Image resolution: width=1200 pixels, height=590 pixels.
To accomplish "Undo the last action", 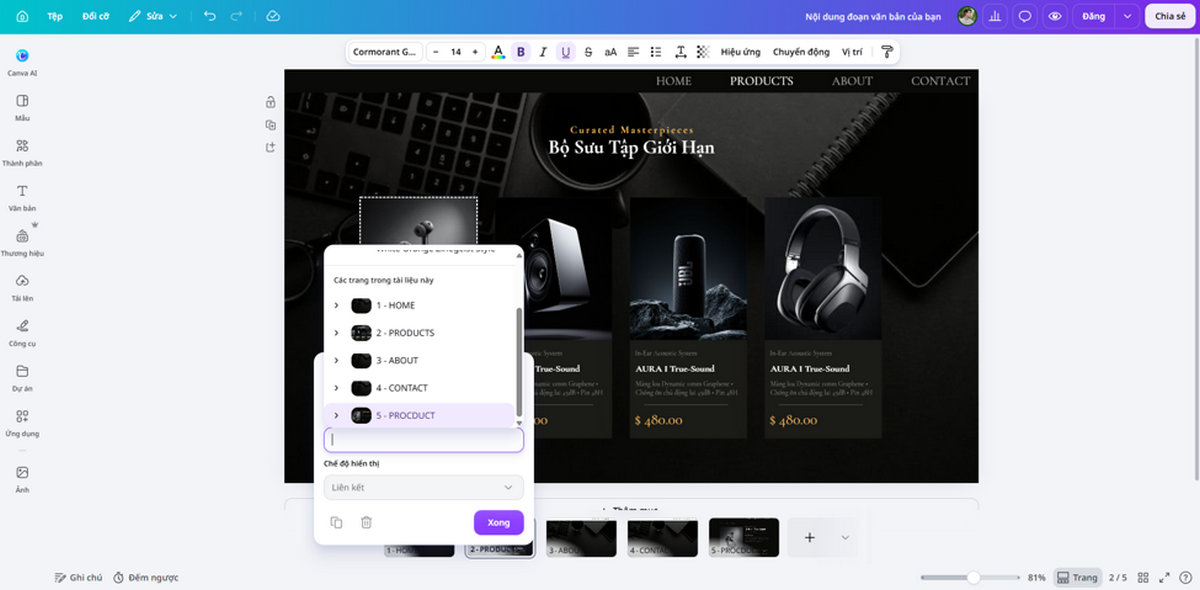I will point(209,16).
